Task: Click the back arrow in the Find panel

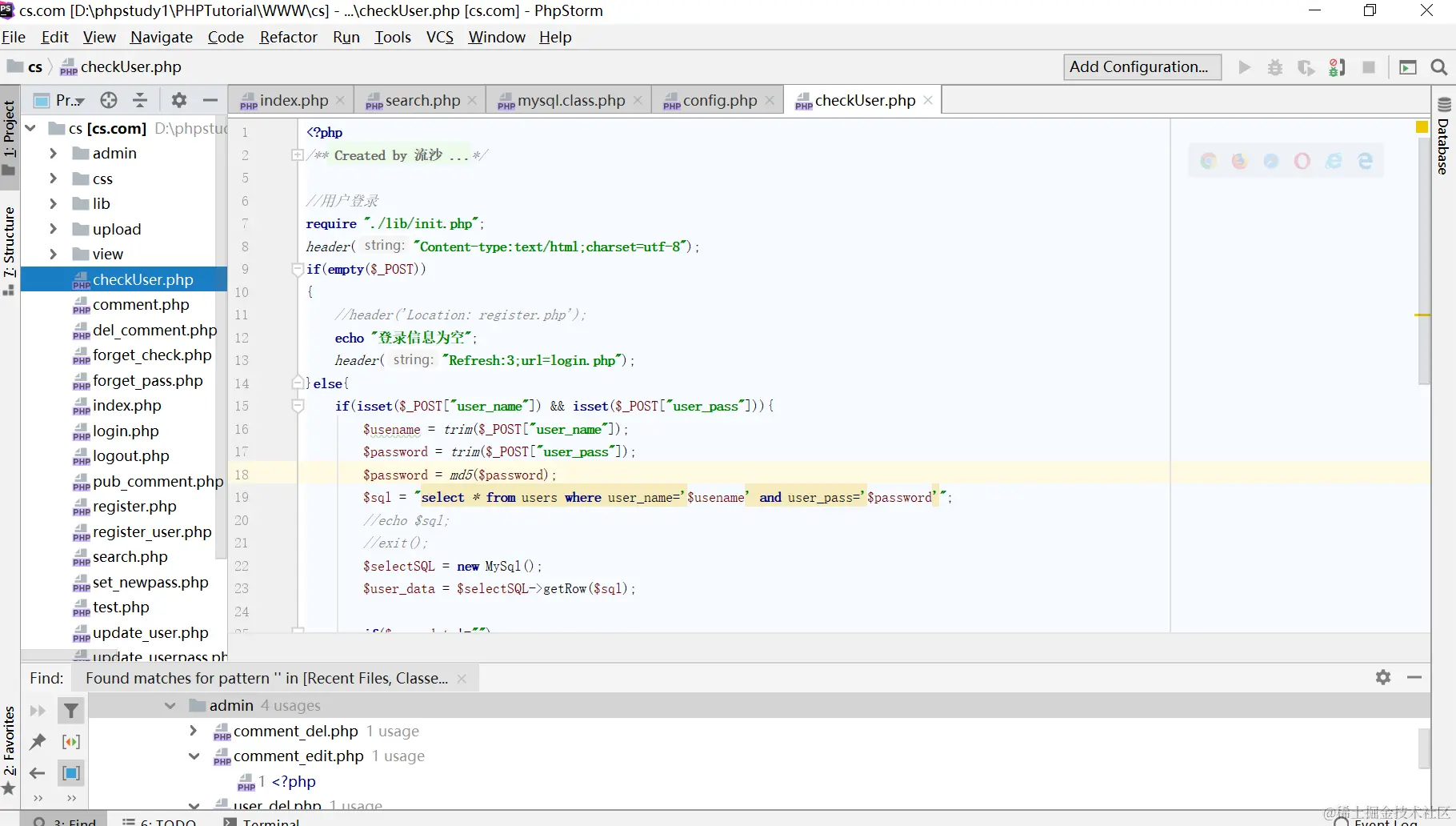Action: [38, 773]
